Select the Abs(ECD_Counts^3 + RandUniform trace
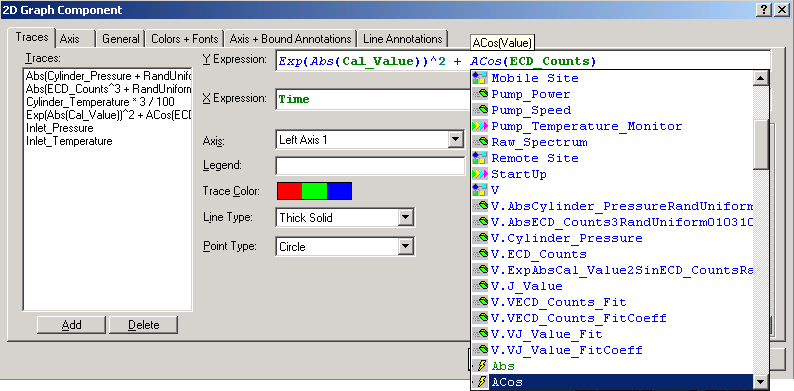Viewport: 794px width, 391px height. point(107,89)
